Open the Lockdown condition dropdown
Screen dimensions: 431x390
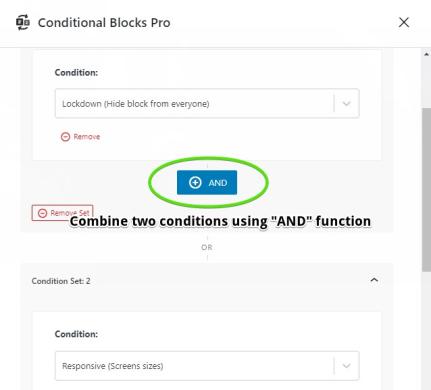[x=207, y=103]
